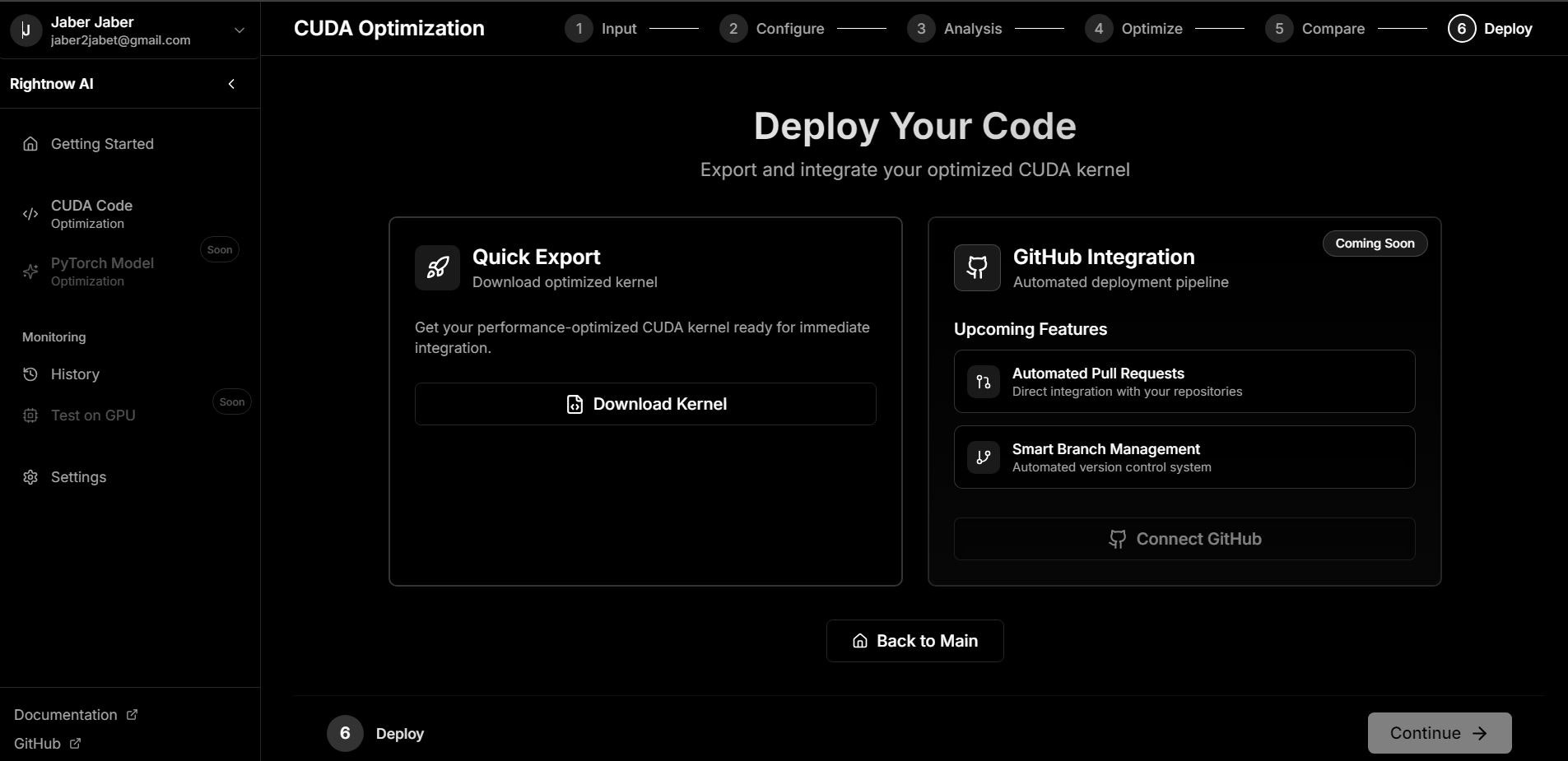1568x761 pixels.
Task: Click Documentation external link icon
Action: (132, 714)
